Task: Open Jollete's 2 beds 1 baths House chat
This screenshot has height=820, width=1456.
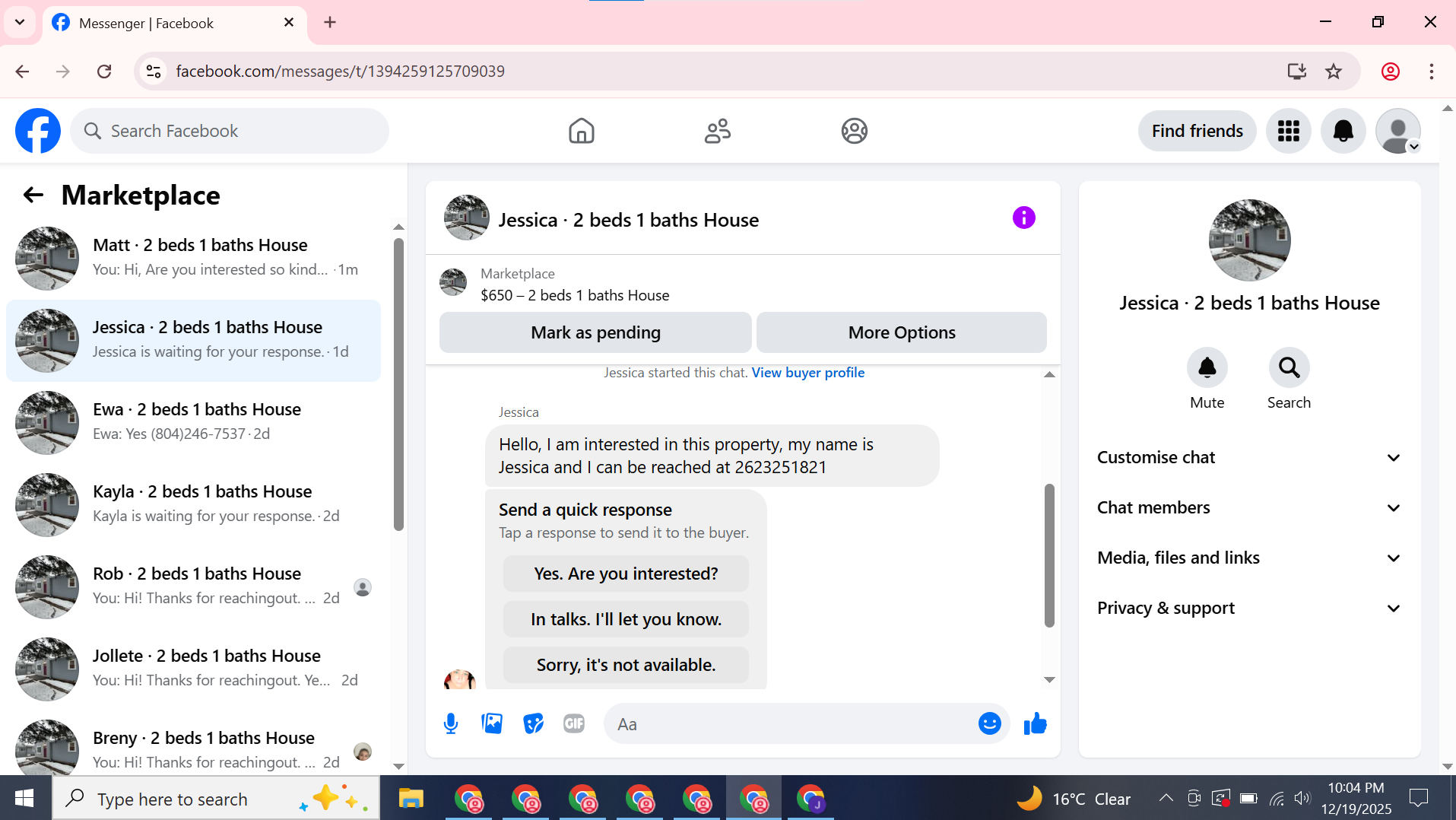Action: click(194, 669)
